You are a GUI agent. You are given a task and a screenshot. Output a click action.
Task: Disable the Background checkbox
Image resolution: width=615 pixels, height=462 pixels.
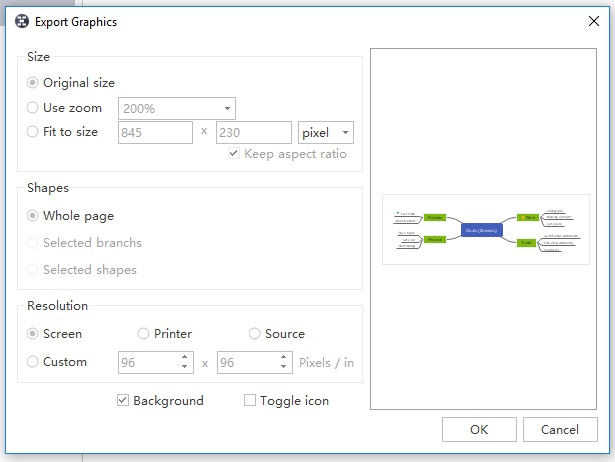click(123, 401)
